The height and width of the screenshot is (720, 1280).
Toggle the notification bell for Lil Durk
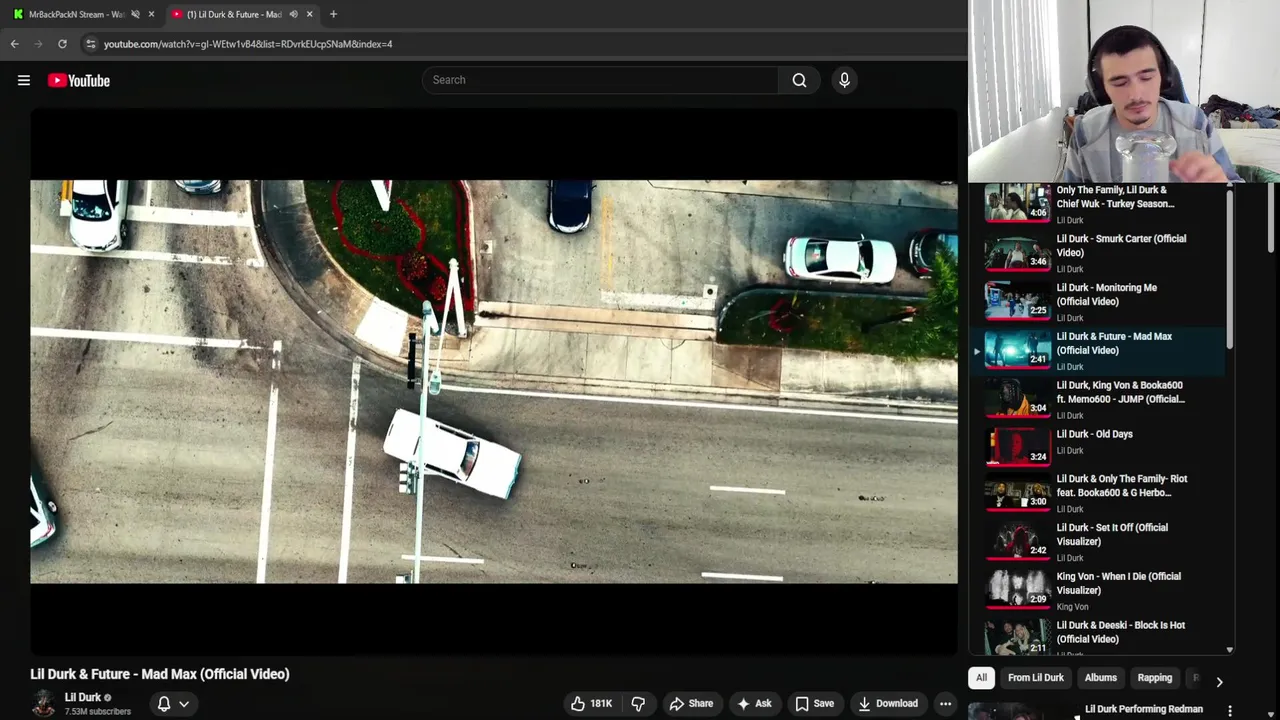tap(164, 703)
